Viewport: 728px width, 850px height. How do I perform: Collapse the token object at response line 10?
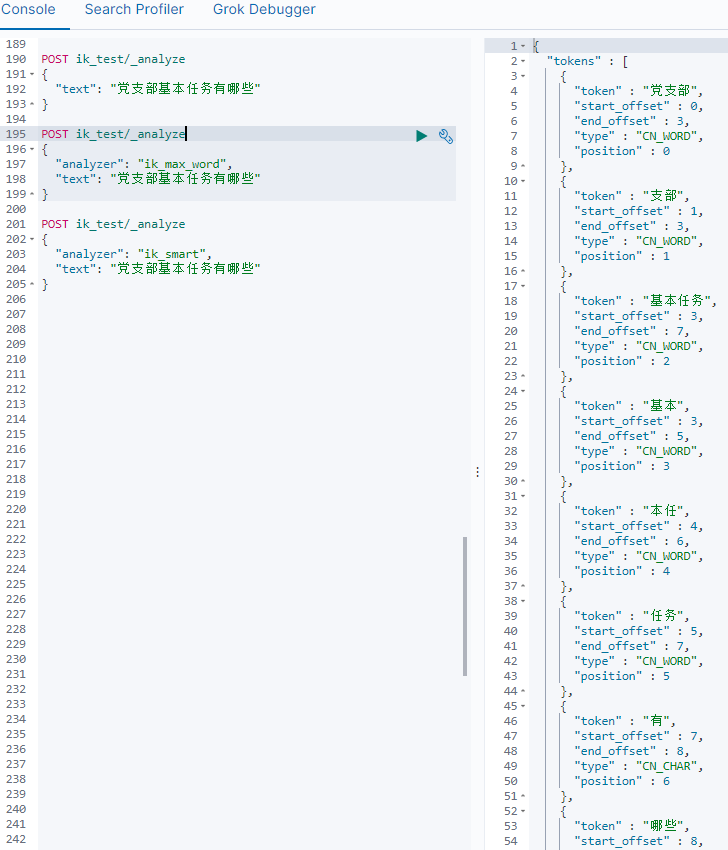coord(523,180)
